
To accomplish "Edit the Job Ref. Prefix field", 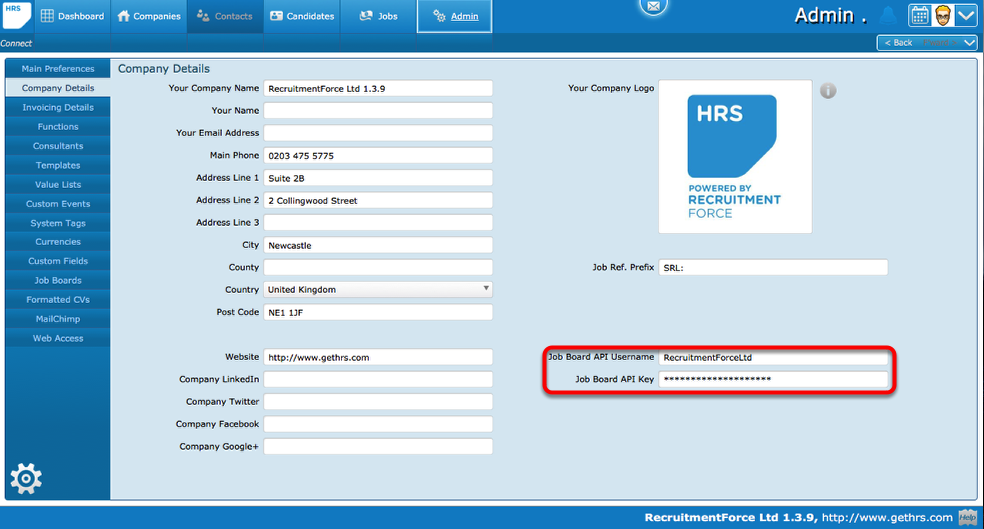I will (773, 267).
